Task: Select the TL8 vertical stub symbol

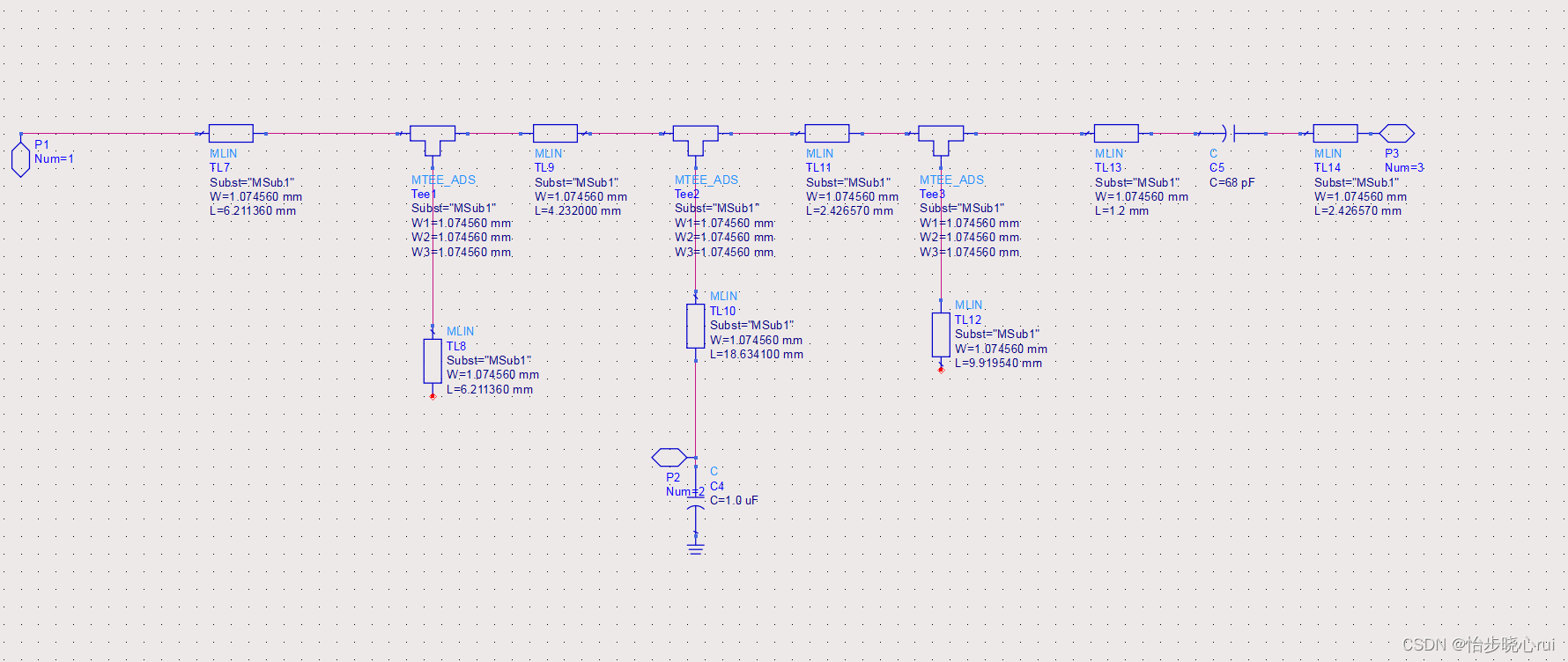Action: tap(433, 361)
